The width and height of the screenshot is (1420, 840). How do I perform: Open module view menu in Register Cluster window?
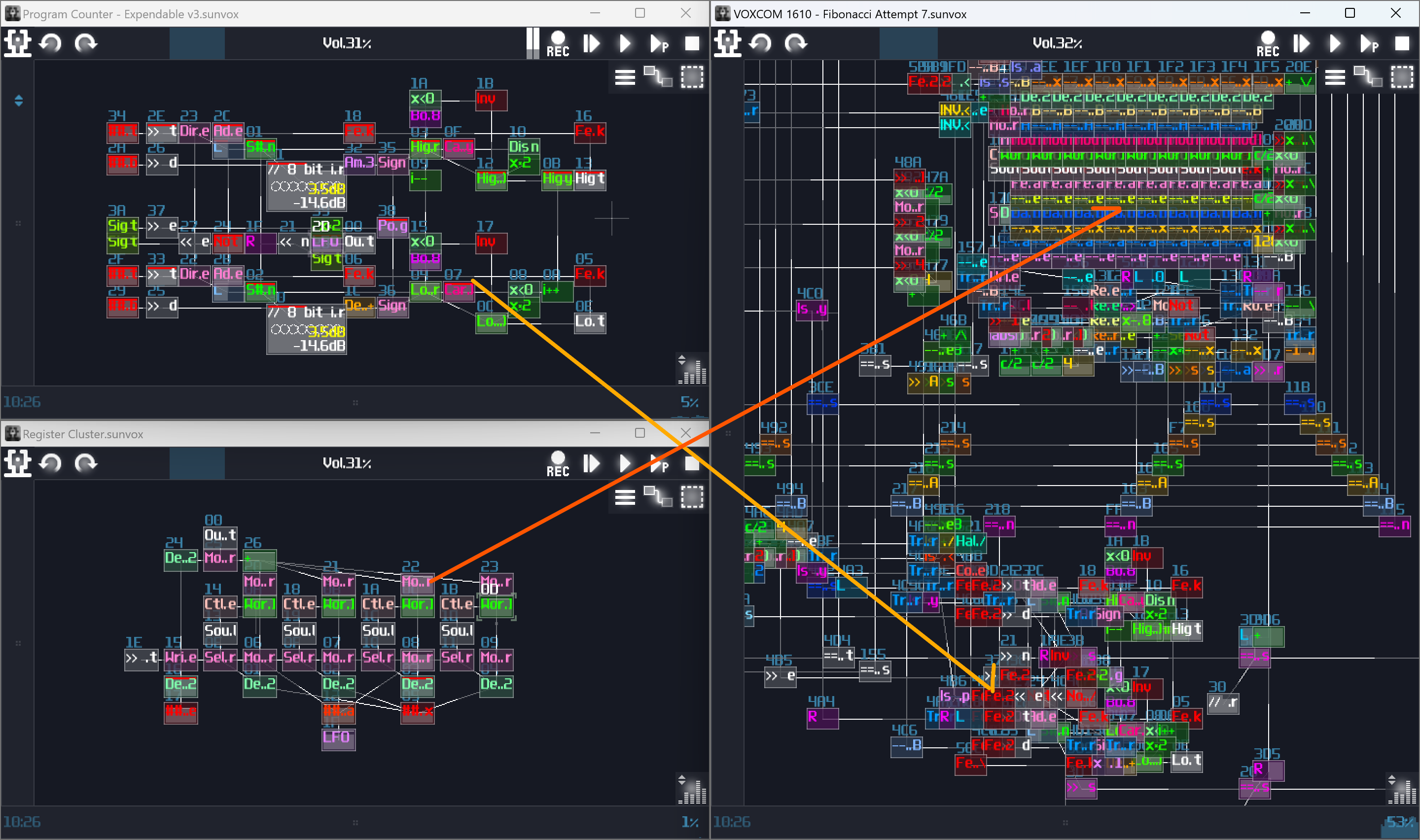625,497
